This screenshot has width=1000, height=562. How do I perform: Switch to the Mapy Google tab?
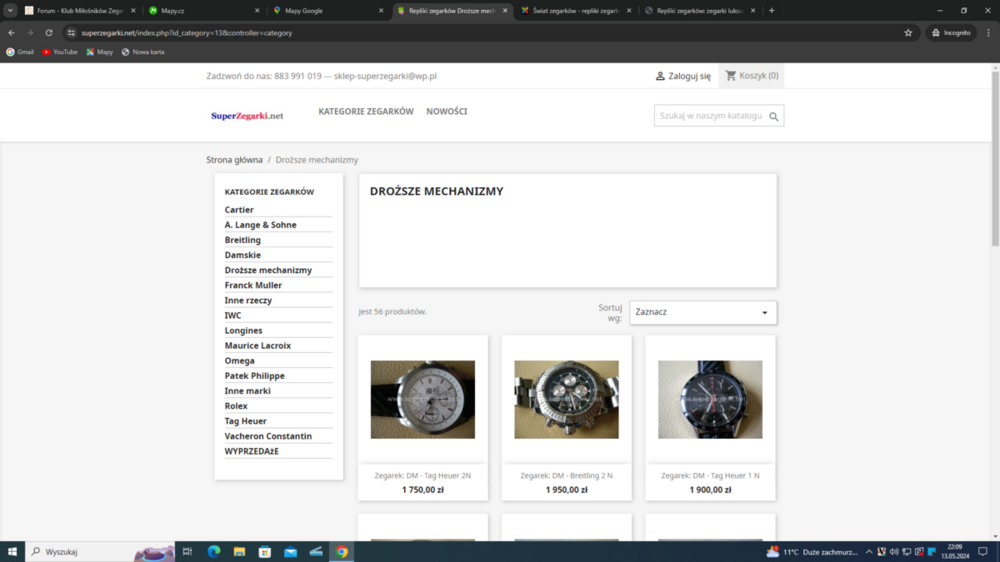327,10
